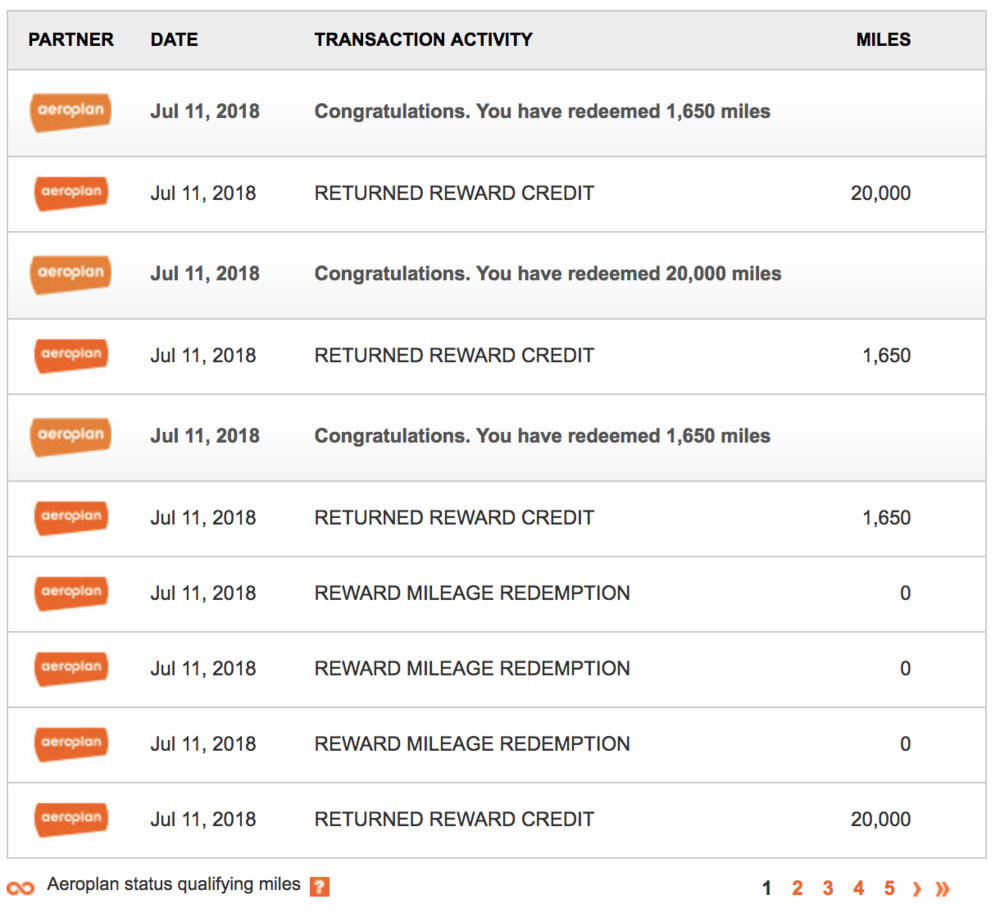Click Aeroplan logo in first transaction row
Viewport: 1000px width, 913px height.
tap(70, 111)
